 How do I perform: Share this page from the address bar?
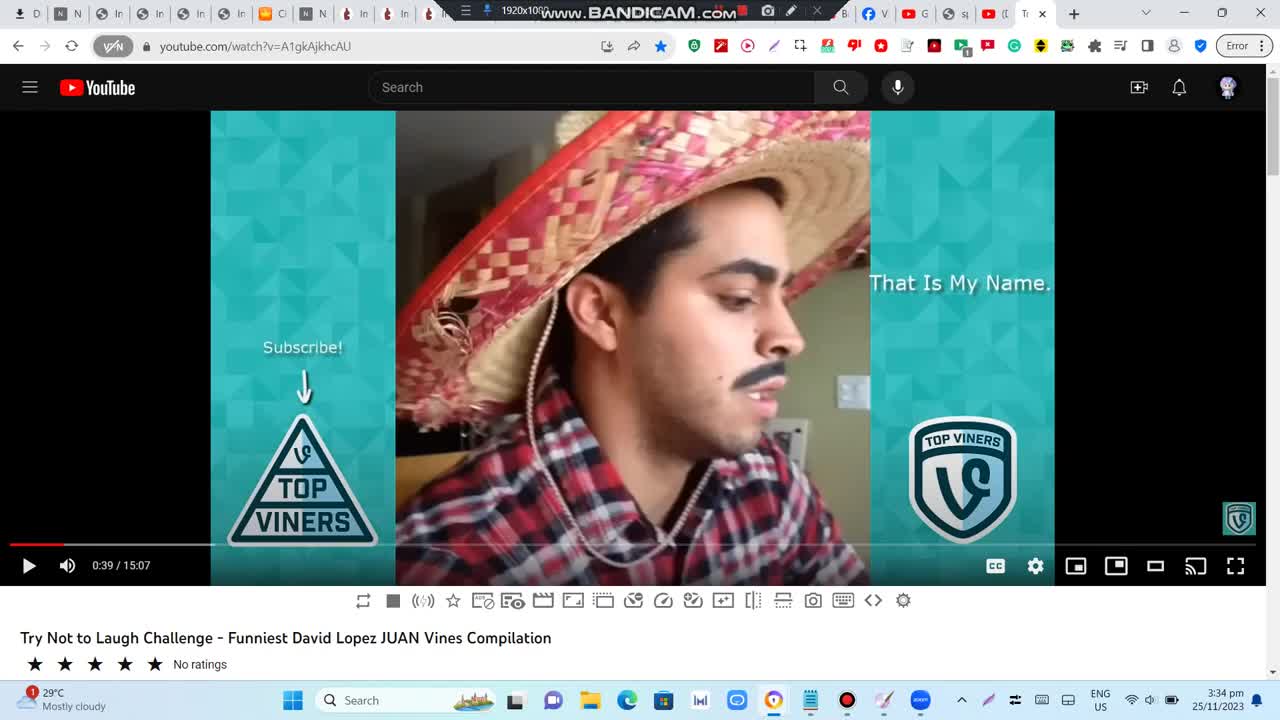[634, 46]
